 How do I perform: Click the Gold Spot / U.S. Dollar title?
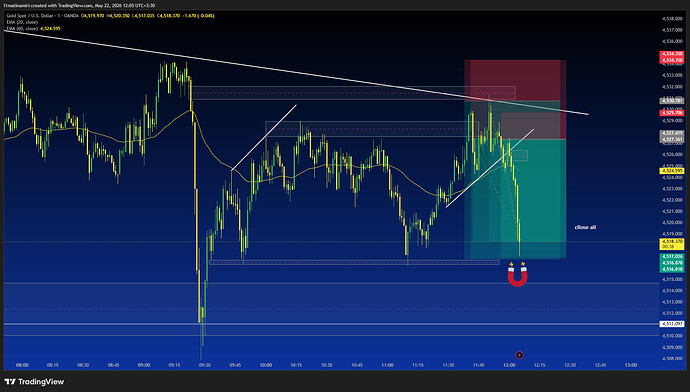click(29, 16)
